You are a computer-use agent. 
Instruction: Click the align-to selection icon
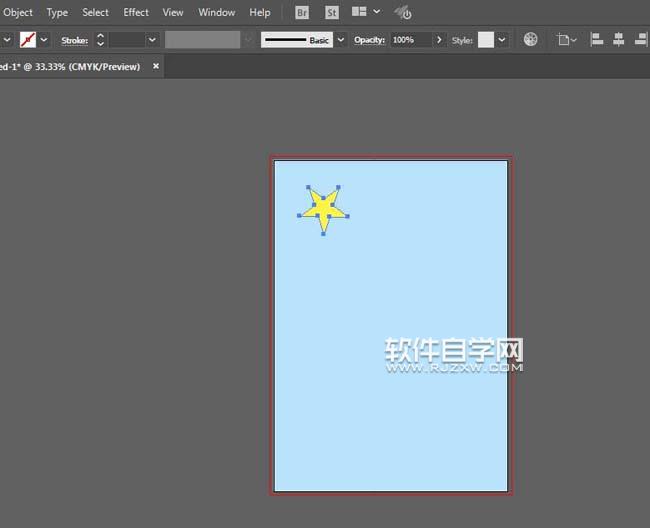click(565, 40)
